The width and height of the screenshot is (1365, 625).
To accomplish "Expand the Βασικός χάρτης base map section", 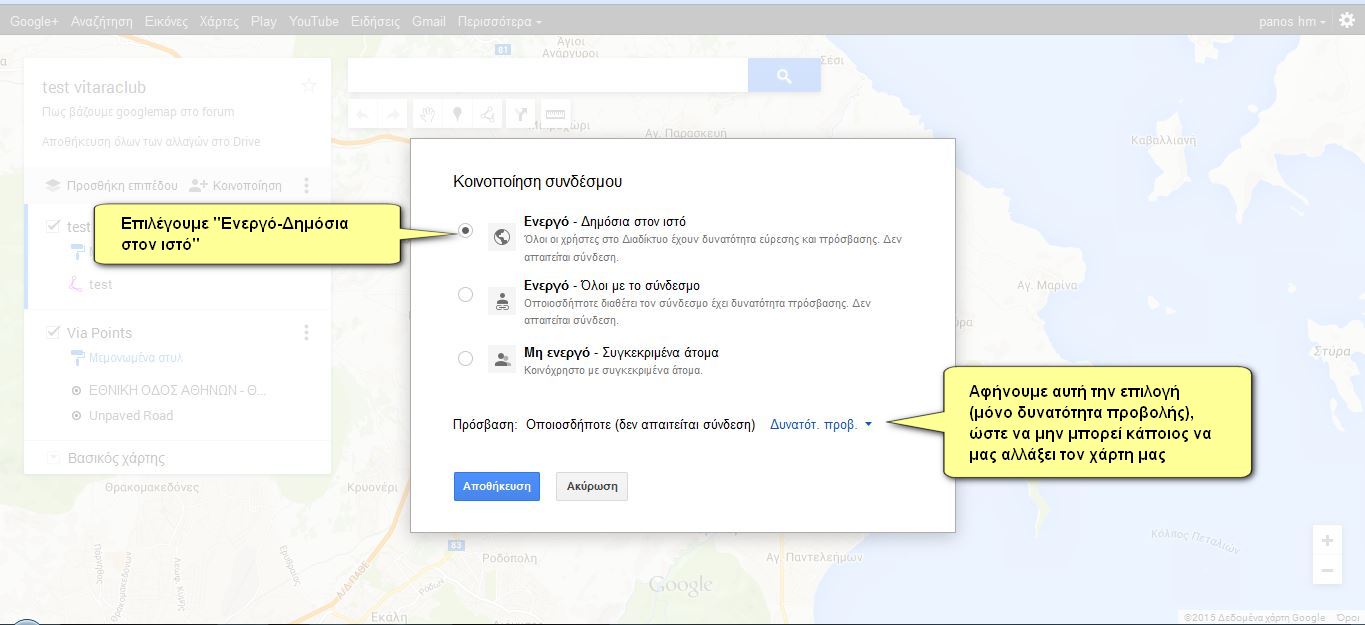I will click(x=53, y=458).
